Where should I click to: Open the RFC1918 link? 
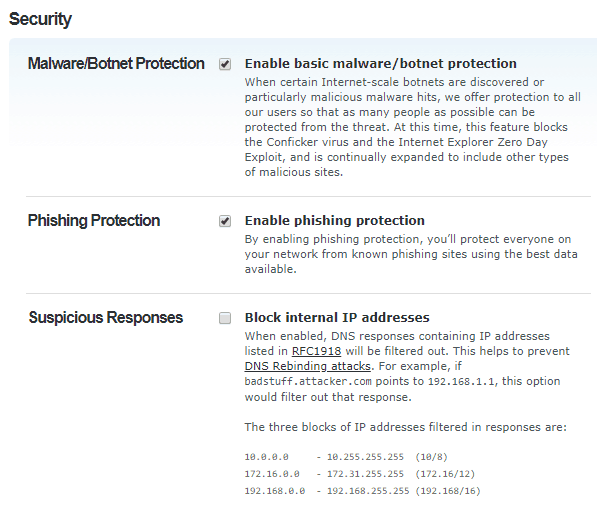coord(316,351)
